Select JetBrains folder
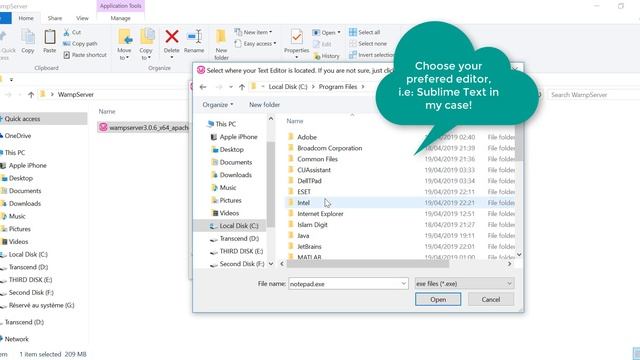 pyautogui.click(x=309, y=247)
